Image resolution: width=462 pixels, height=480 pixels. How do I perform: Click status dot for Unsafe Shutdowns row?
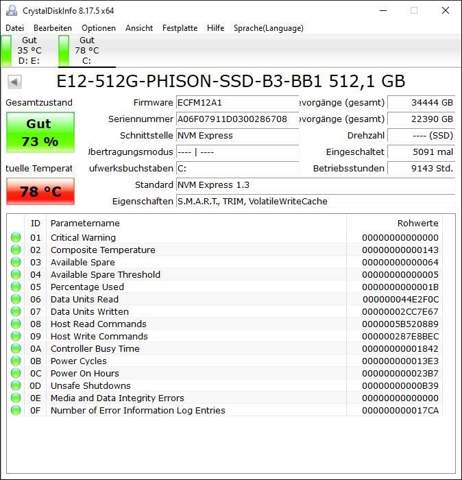pyautogui.click(x=16, y=386)
